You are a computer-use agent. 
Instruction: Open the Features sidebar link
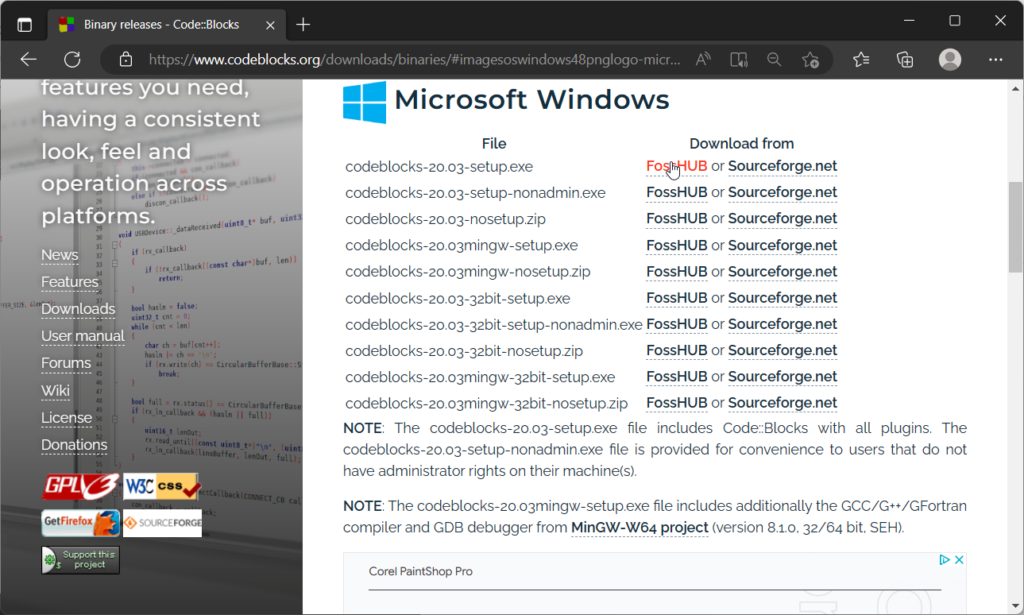tap(70, 282)
